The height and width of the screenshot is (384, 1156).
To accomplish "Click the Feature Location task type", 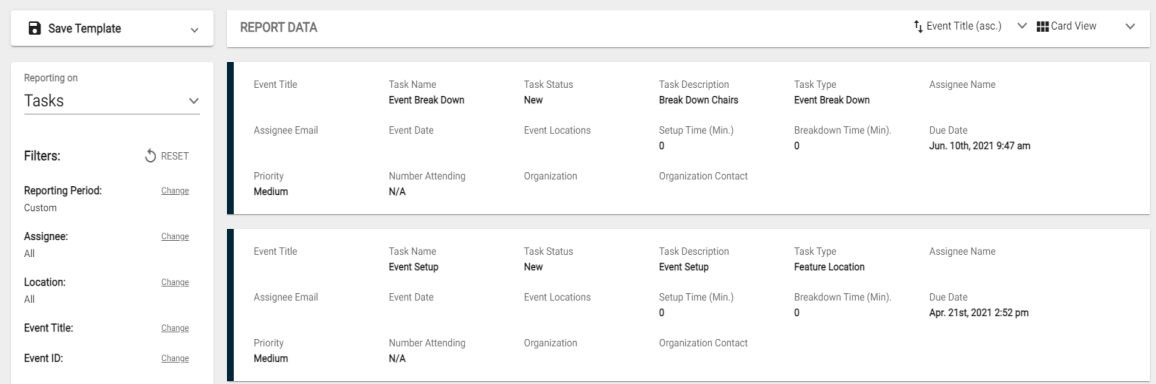I will 829,267.
